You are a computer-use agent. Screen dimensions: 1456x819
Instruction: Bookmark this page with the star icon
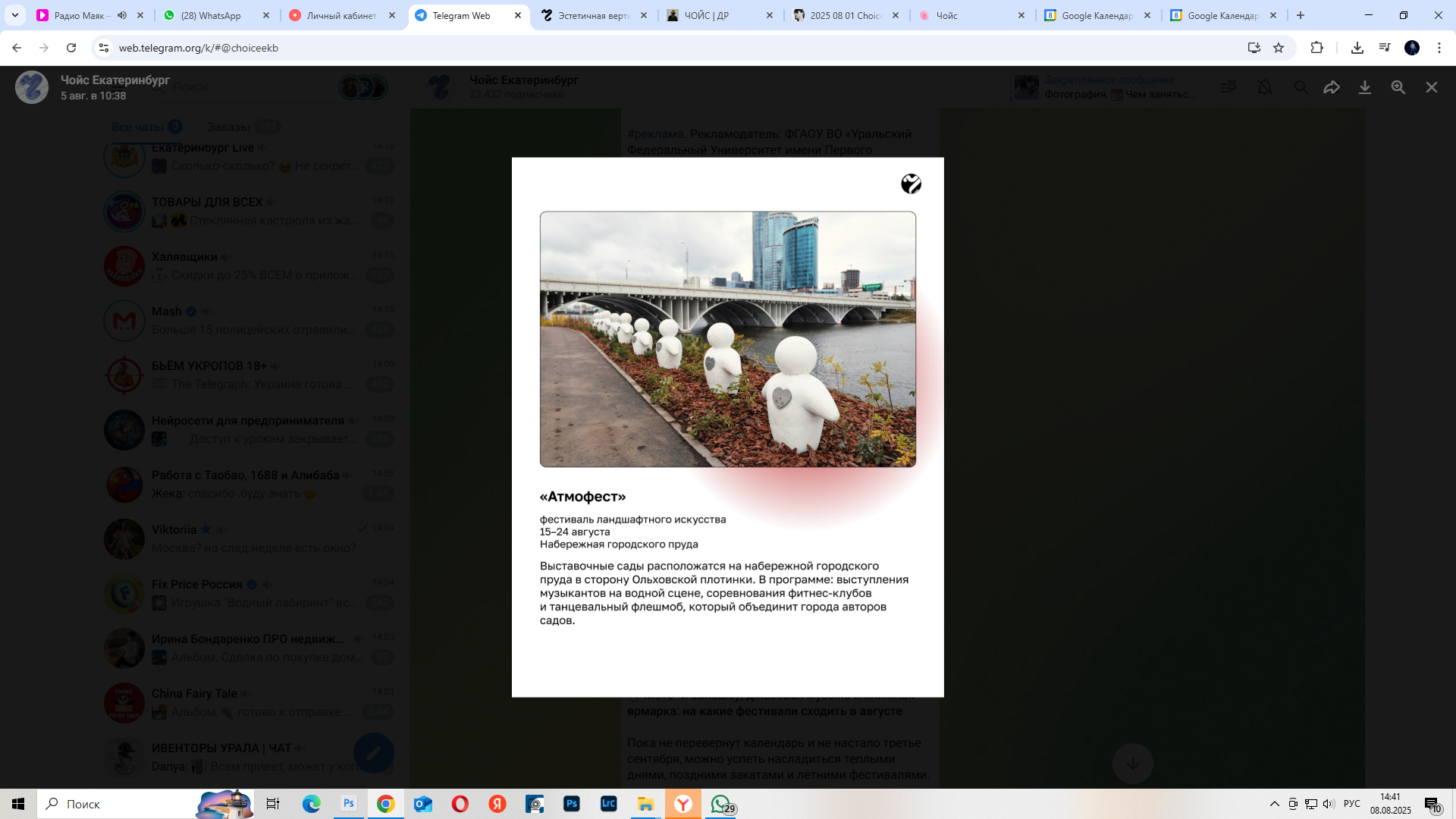pyautogui.click(x=1279, y=48)
